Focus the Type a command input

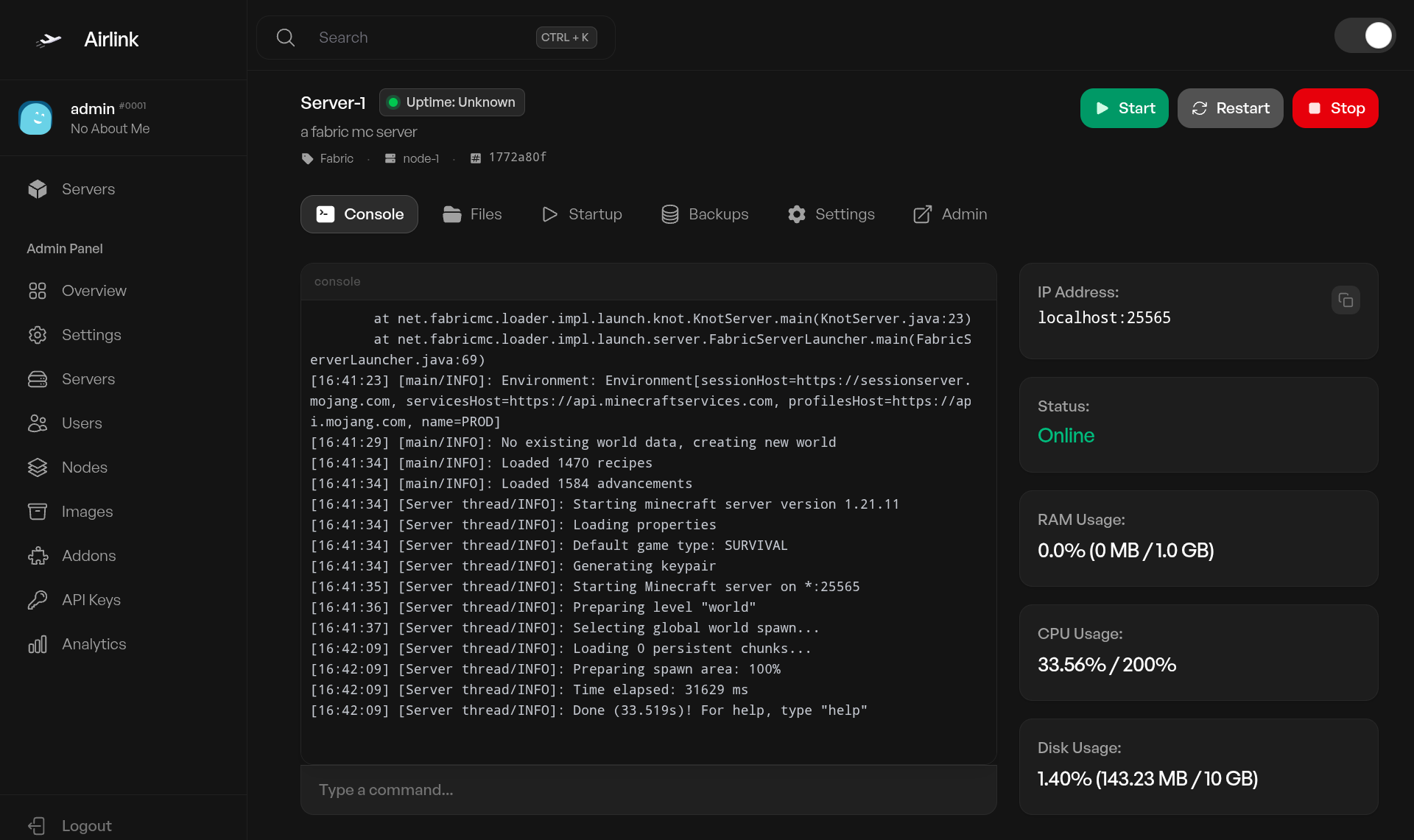(648, 790)
